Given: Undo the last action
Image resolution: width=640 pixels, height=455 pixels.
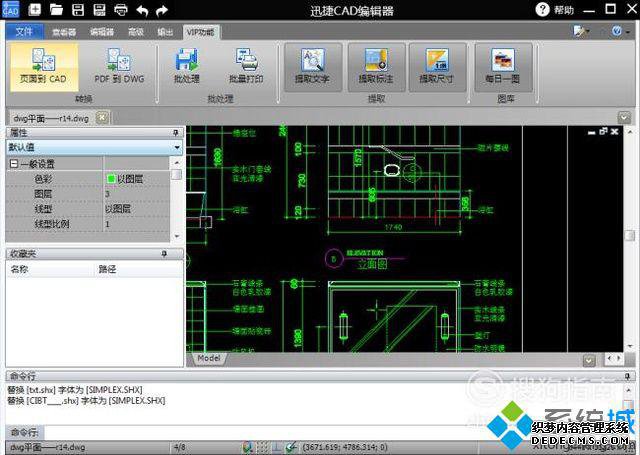Looking at the screenshot, I should click(x=142, y=10).
